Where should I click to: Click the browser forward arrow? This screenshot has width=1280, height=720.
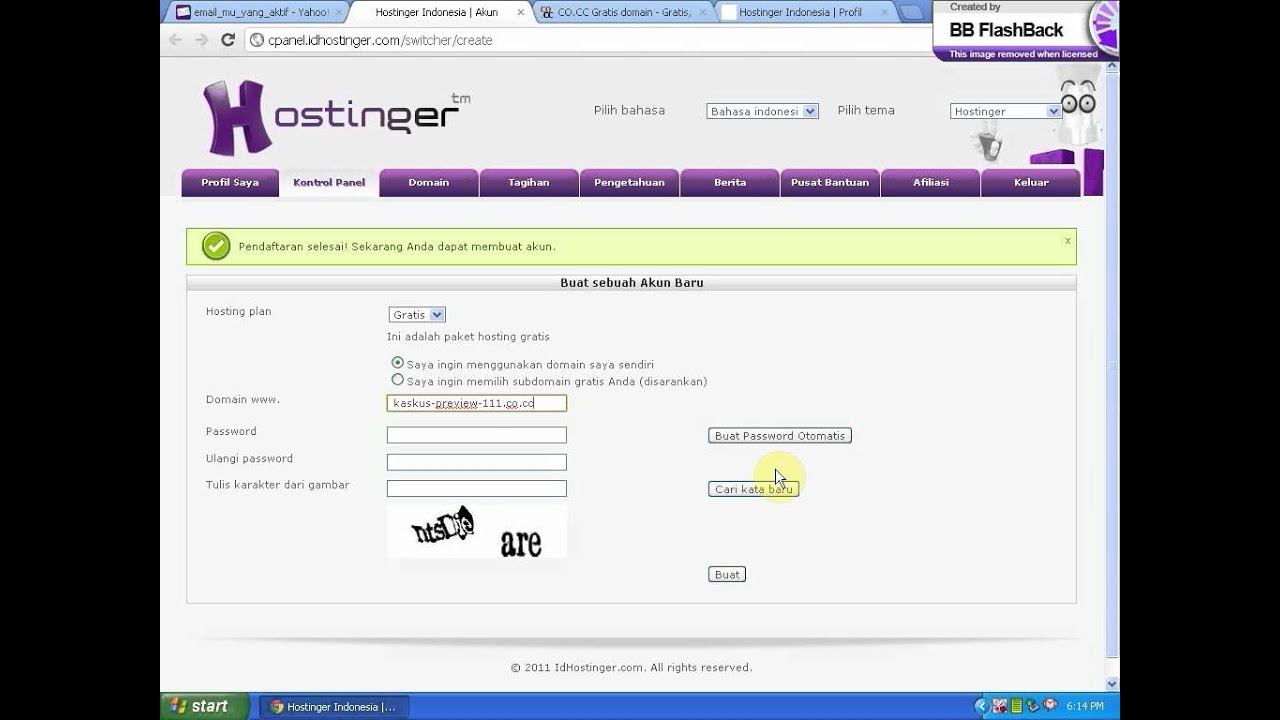(x=201, y=40)
